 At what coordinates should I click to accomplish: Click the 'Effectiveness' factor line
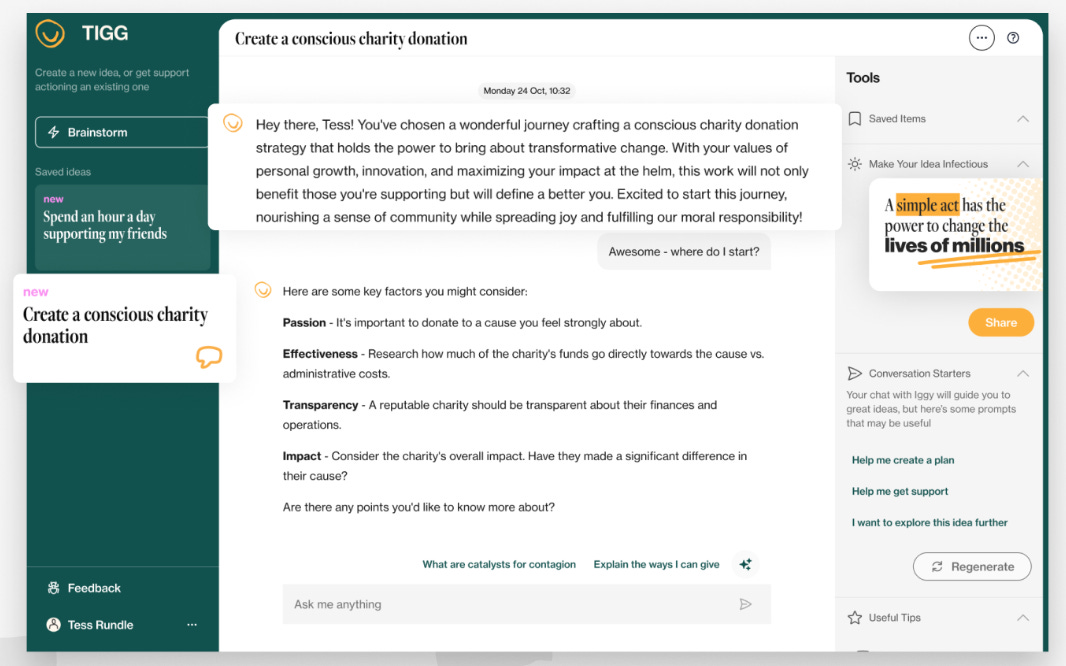tap(523, 364)
